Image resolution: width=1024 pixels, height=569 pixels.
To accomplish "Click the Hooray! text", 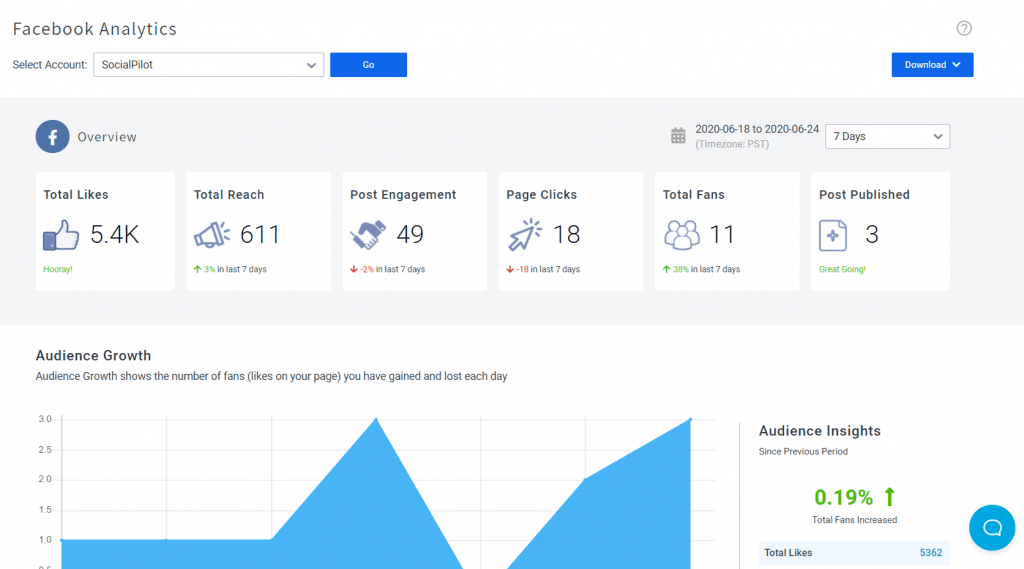I will point(57,269).
